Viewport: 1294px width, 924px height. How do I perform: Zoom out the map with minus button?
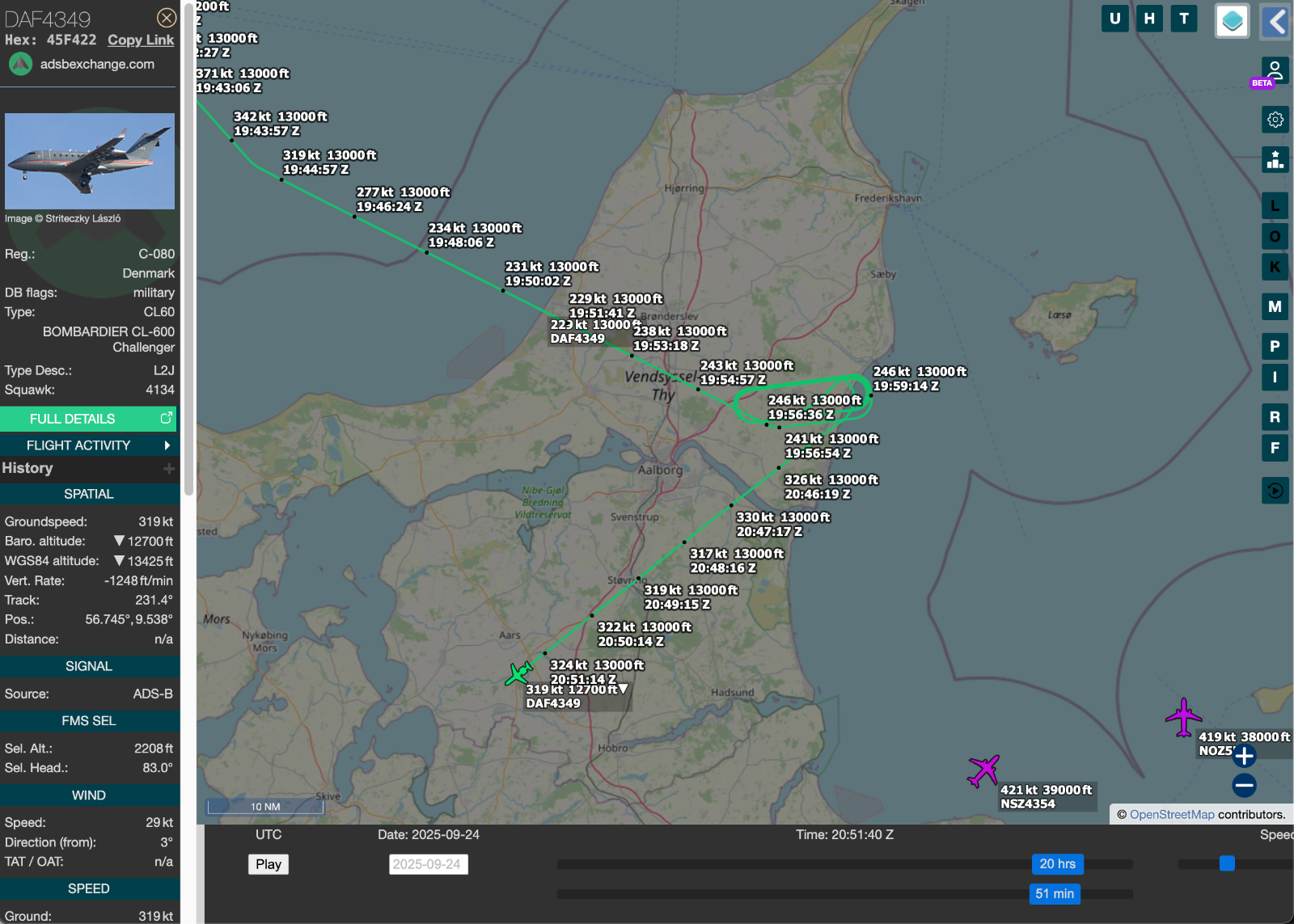(x=1244, y=784)
